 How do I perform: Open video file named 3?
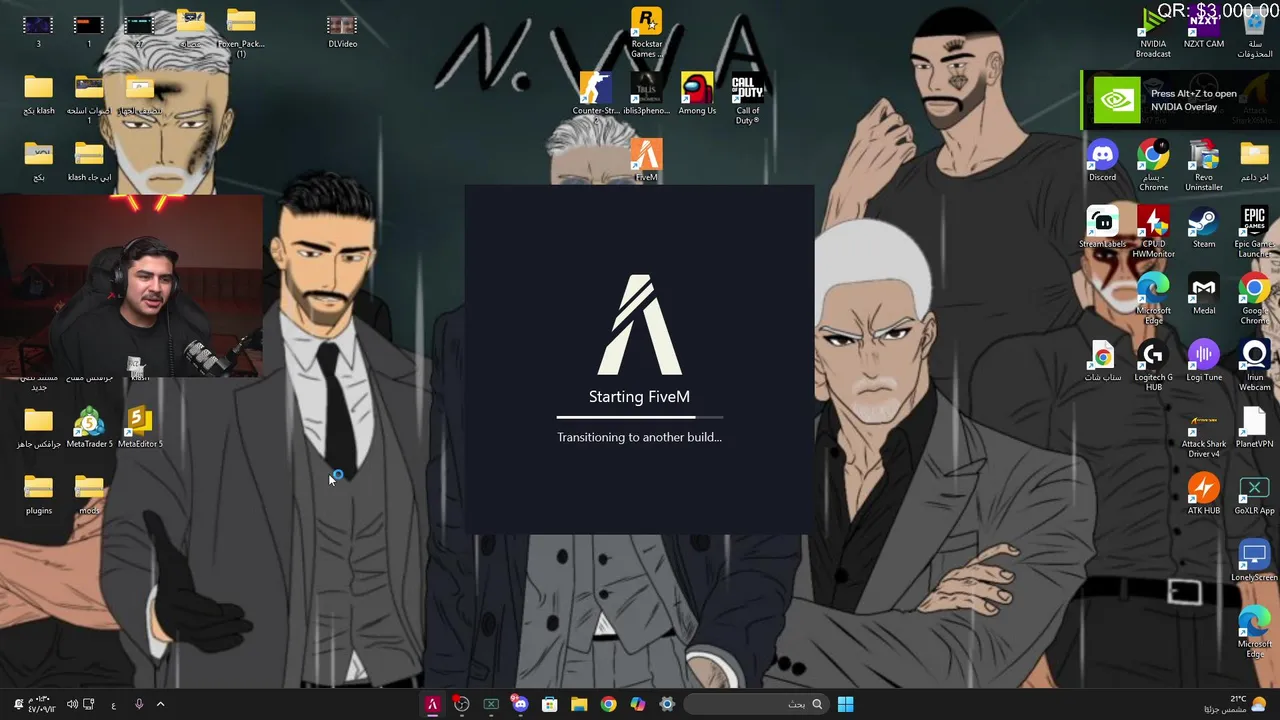click(38, 30)
